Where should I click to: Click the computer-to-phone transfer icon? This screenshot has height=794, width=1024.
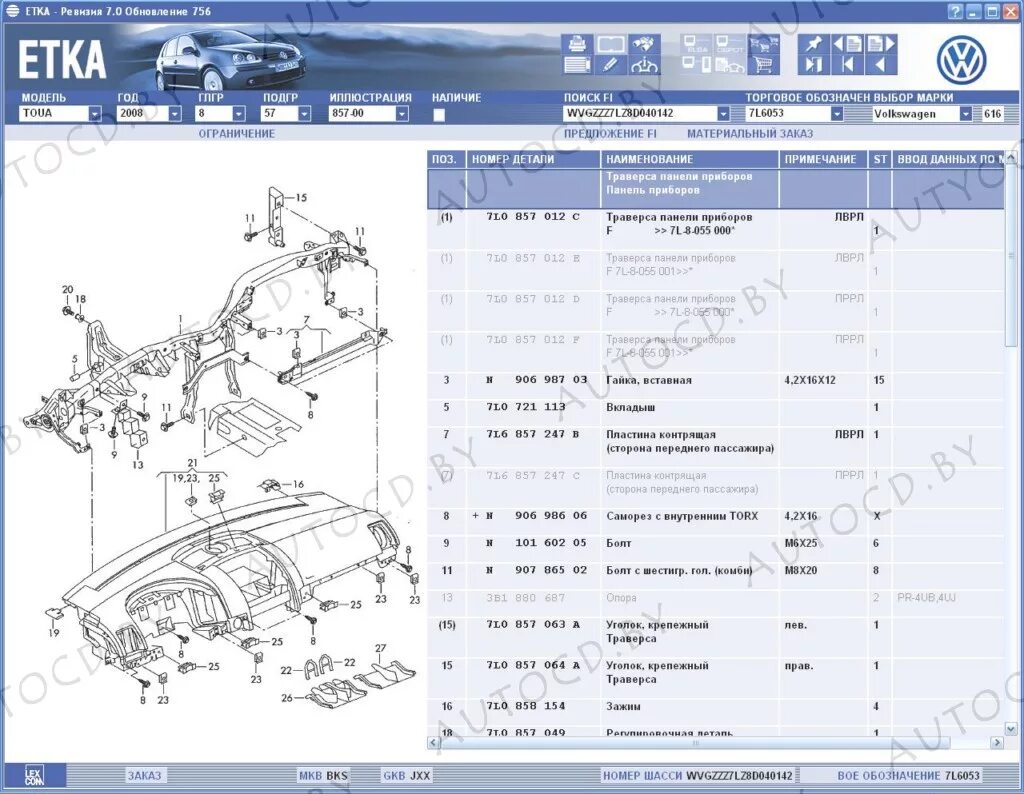pos(696,65)
